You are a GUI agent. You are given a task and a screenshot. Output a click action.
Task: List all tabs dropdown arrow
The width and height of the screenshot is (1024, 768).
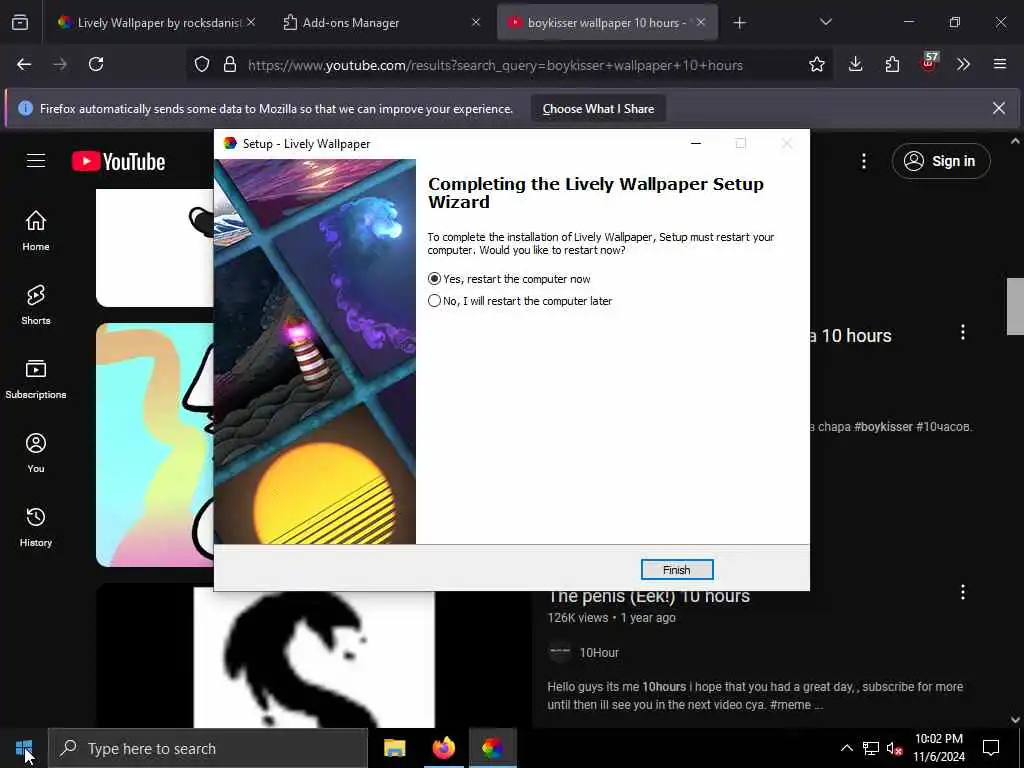[825, 23]
